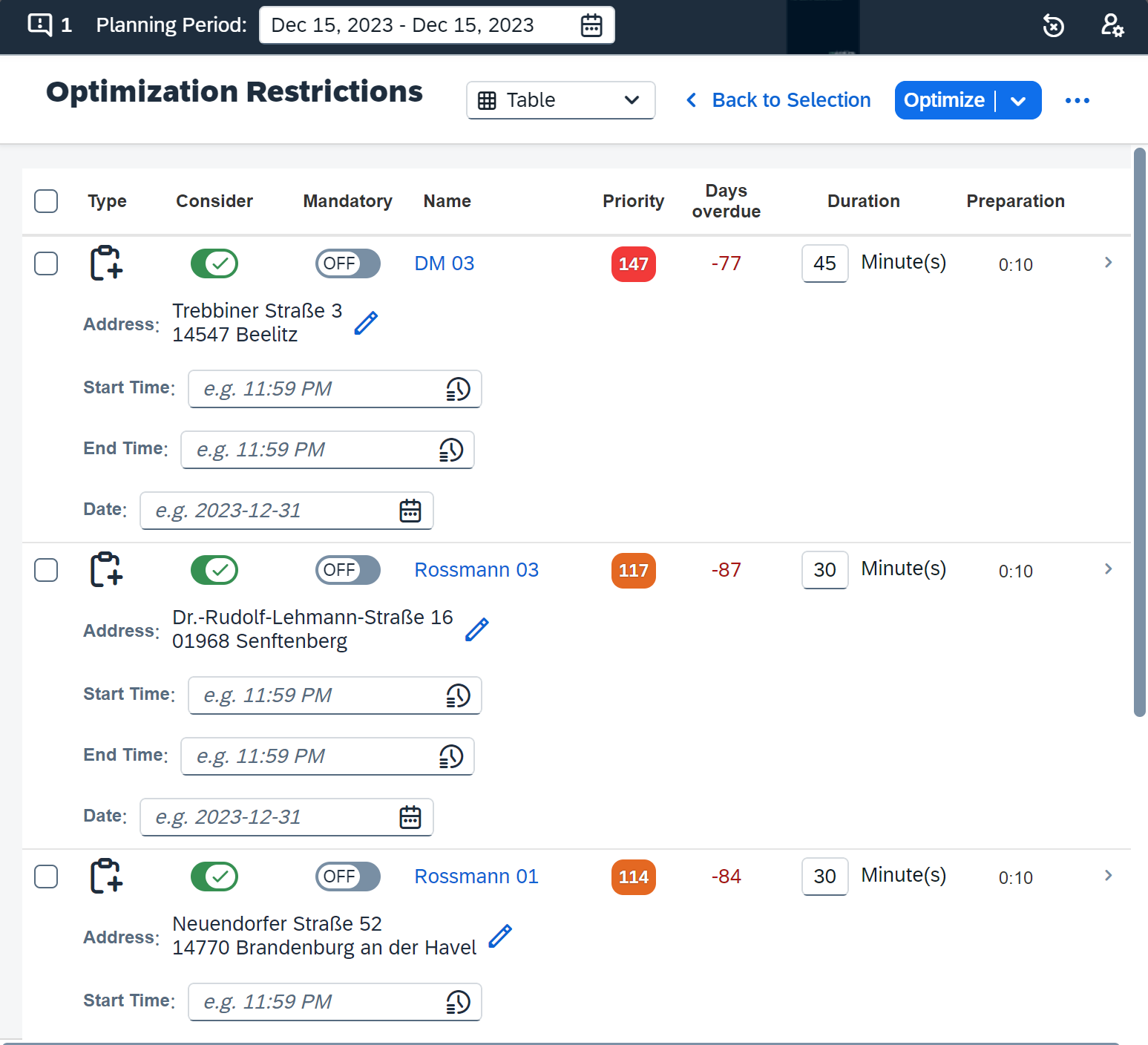
Task: Click the Date input for Rossmann 03
Action: [286, 817]
